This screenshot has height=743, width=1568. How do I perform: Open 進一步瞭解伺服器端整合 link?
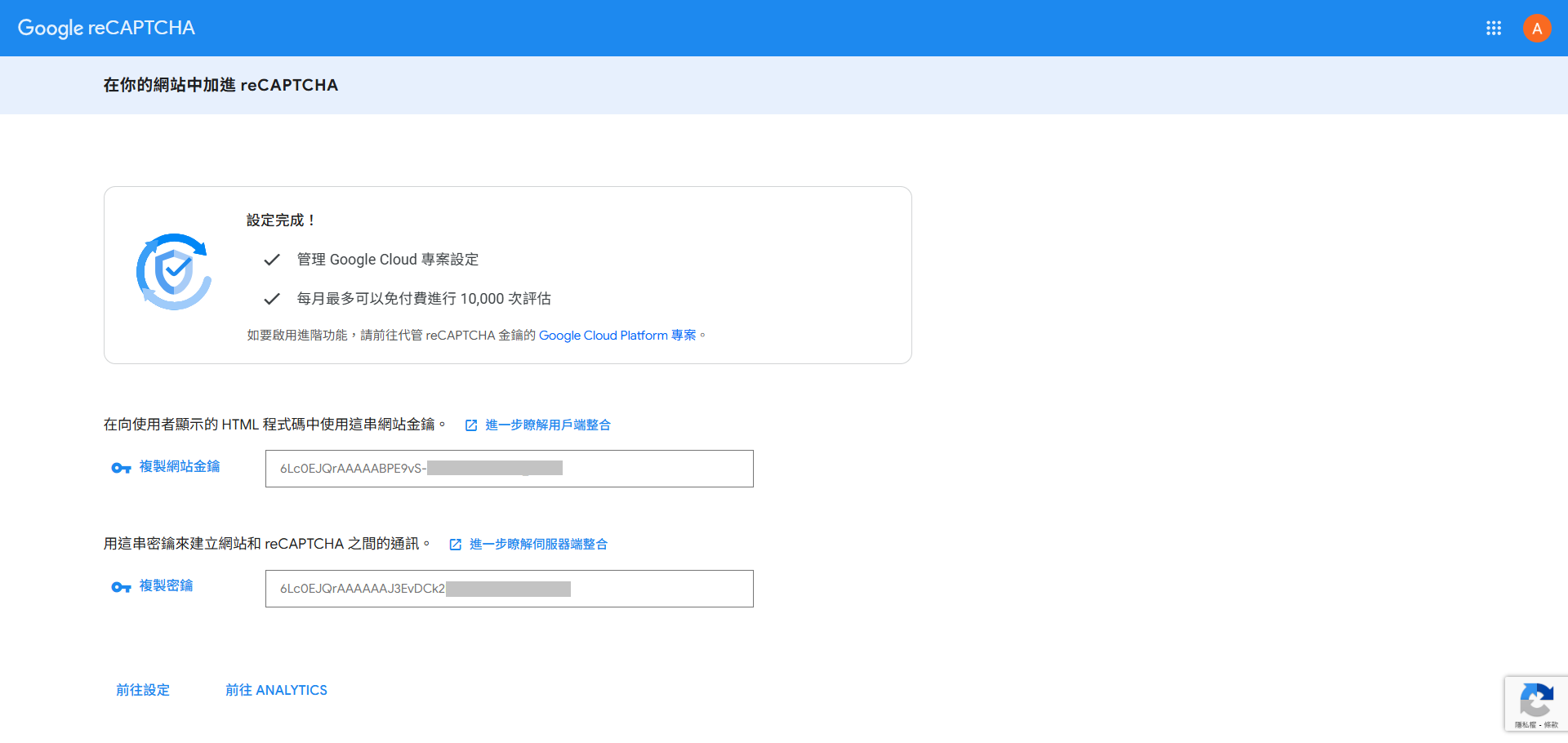point(538,544)
